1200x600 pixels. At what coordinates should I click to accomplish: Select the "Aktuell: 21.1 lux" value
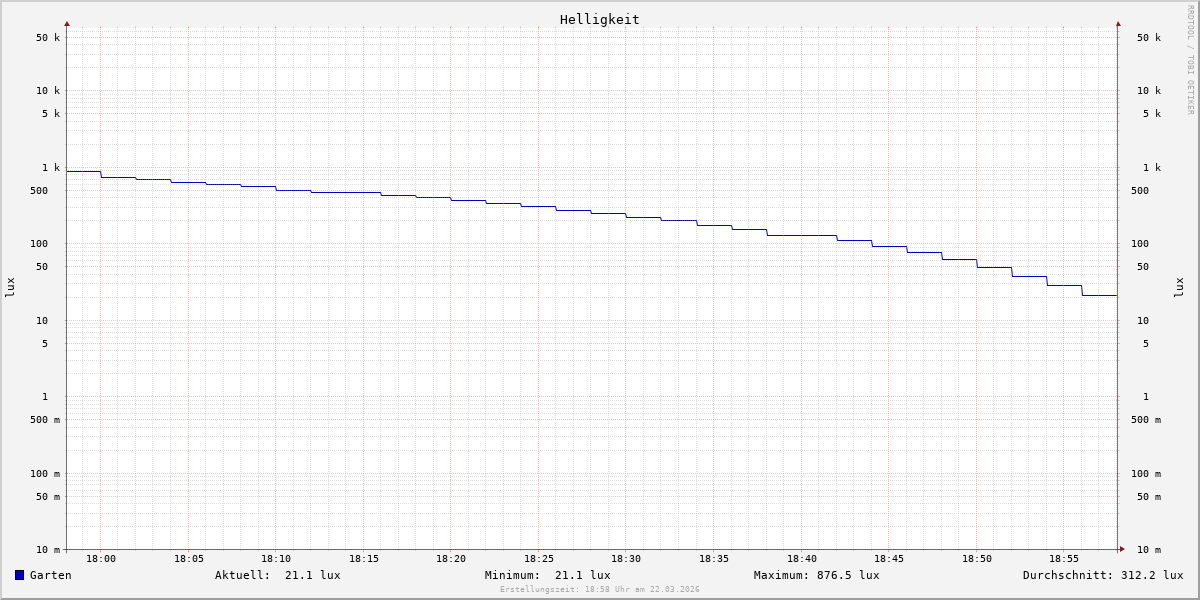pos(278,575)
